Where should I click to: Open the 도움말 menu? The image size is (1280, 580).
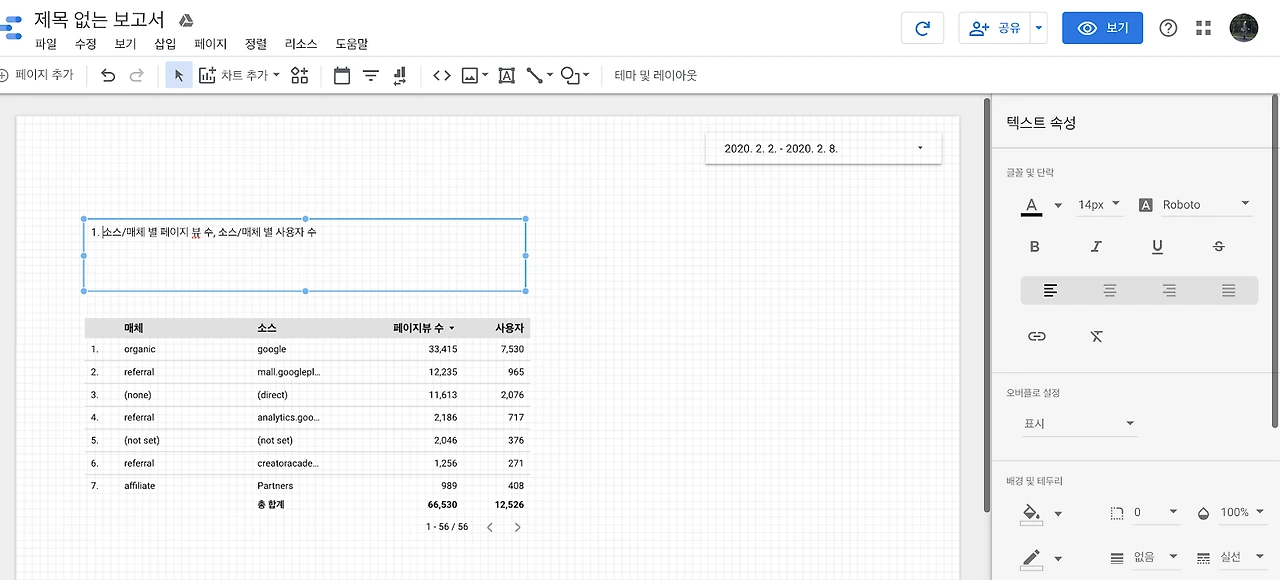(351, 44)
